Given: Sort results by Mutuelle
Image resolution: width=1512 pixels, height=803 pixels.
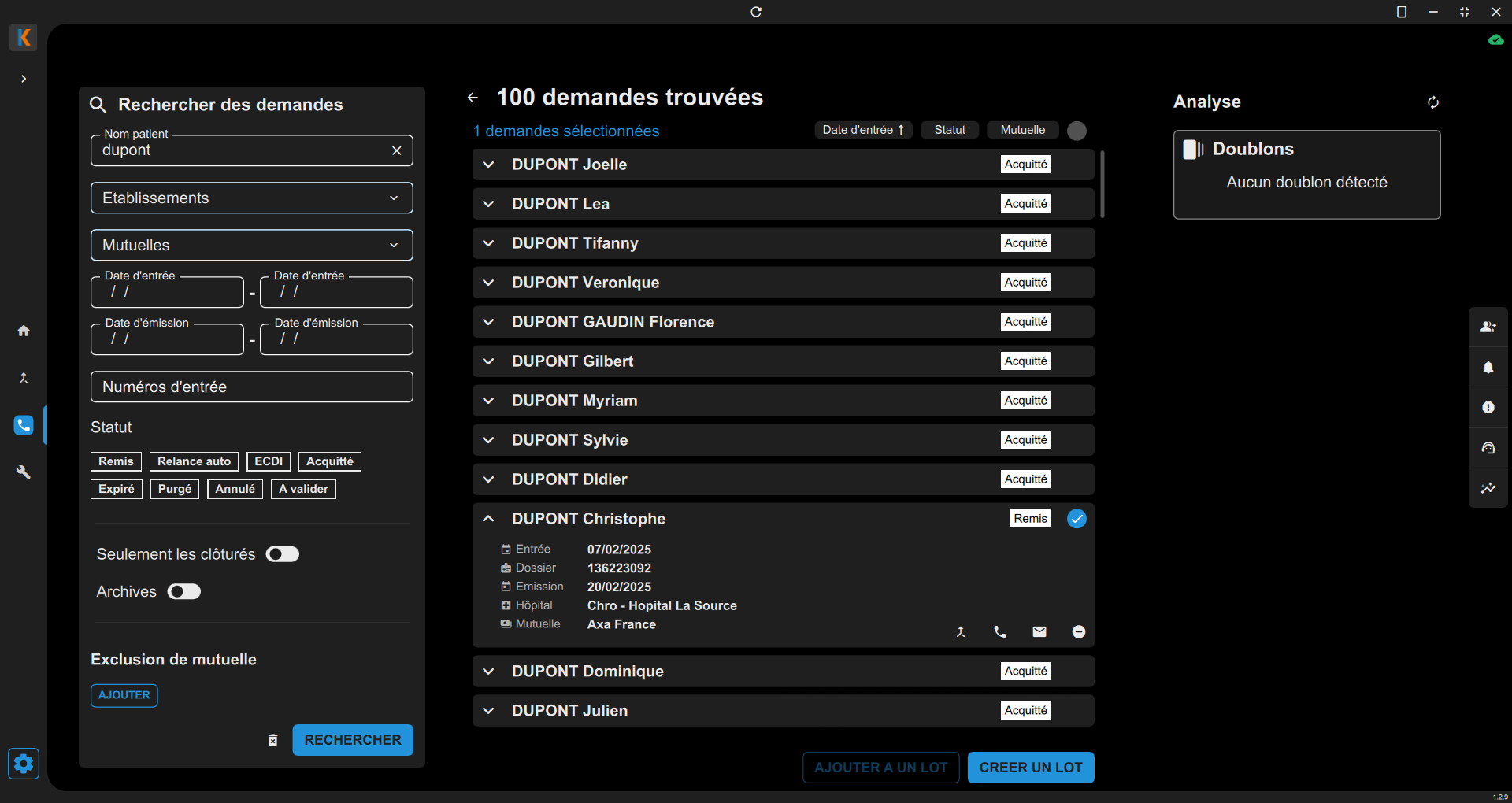Looking at the screenshot, I should point(1022,130).
